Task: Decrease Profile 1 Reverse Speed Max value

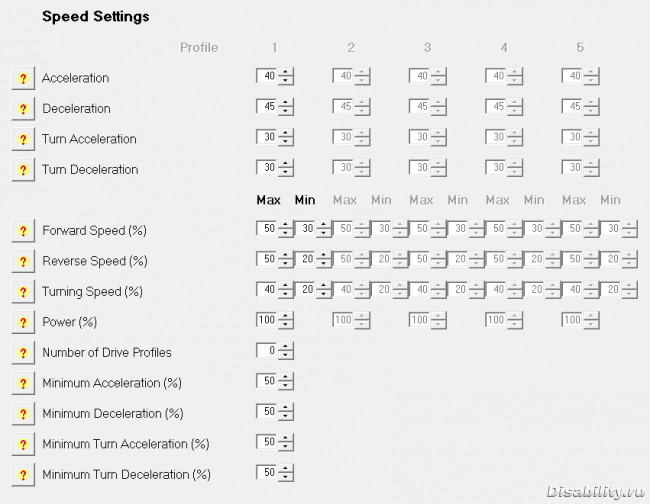Action: pyautogui.click(x=285, y=264)
